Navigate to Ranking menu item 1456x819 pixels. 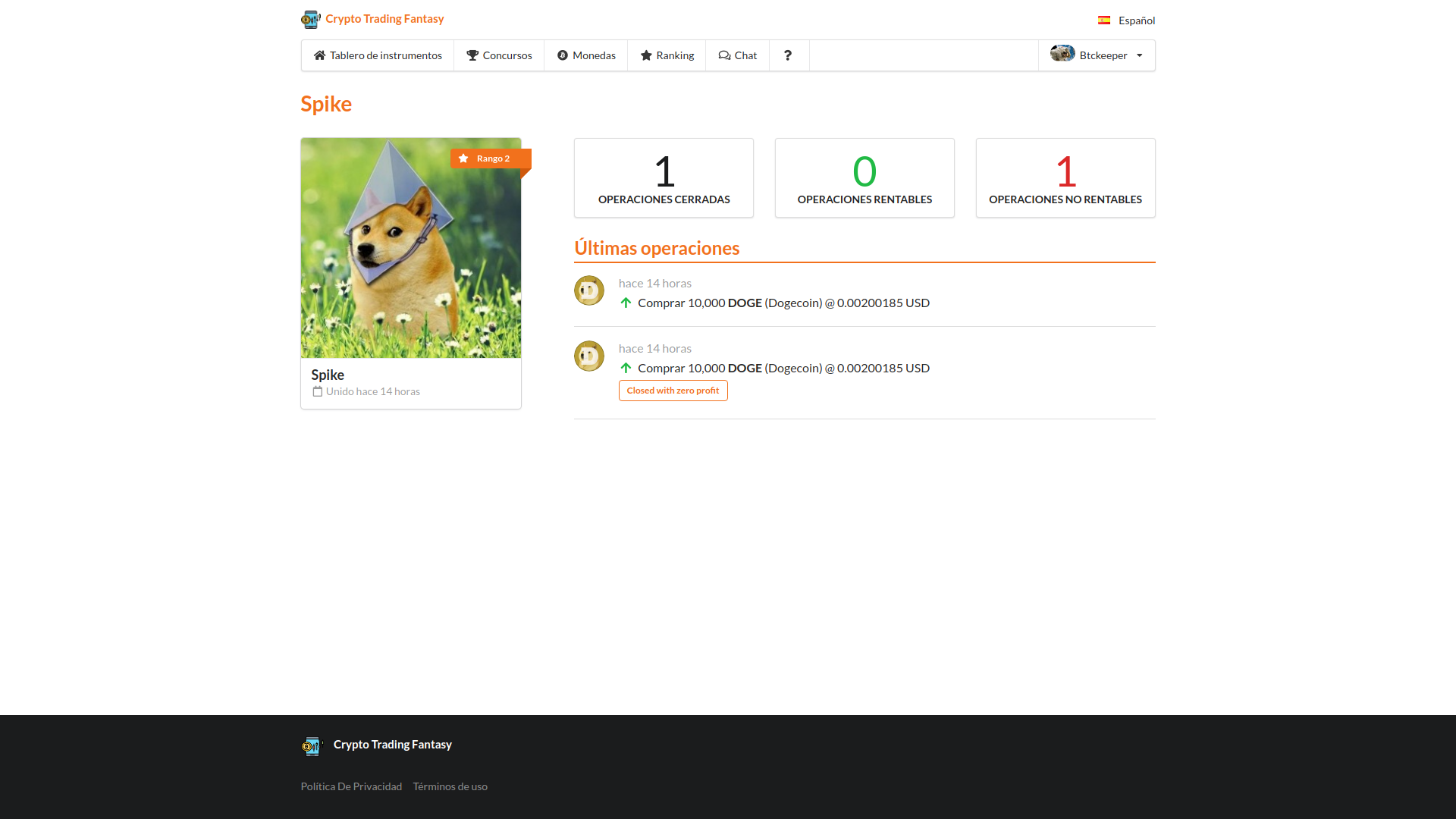[x=667, y=55]
